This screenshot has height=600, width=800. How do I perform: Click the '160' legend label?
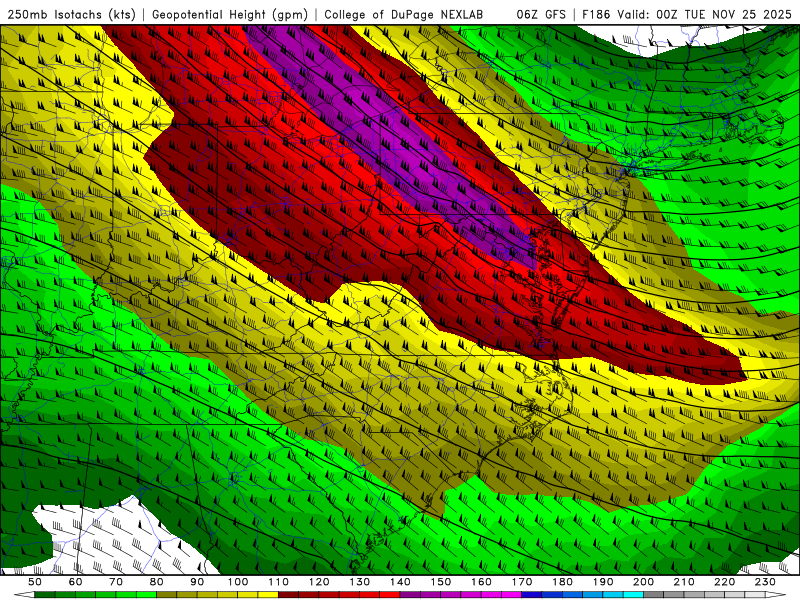(x=481, y=582)
